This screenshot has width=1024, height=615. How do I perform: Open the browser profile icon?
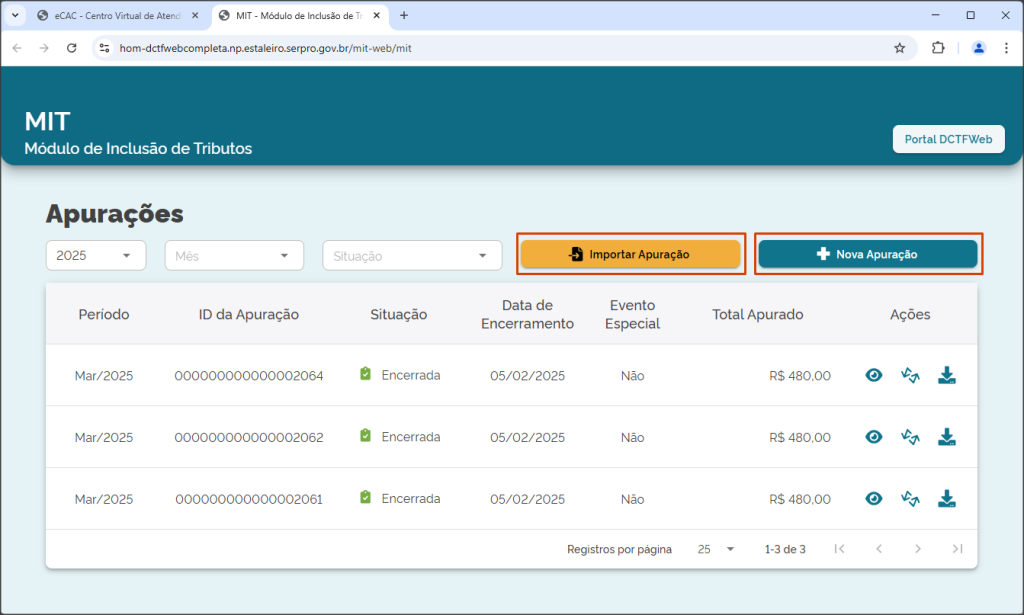(x=978, y=48)
